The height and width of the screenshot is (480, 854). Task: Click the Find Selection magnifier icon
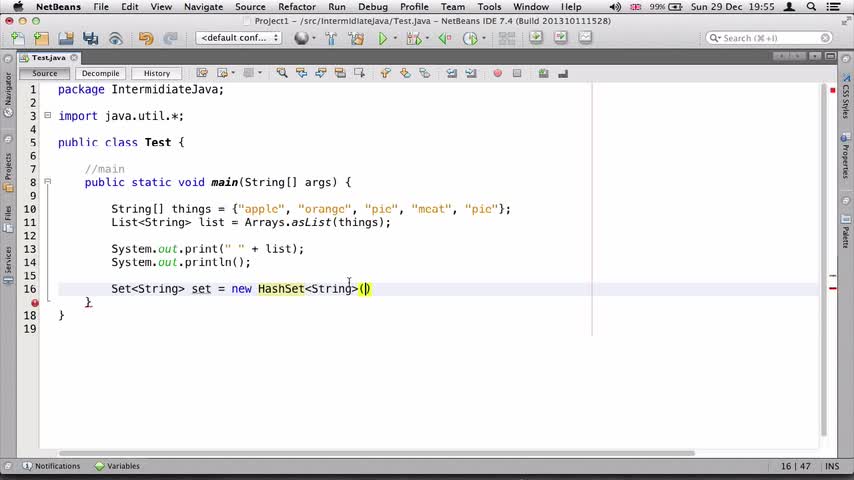282,73
